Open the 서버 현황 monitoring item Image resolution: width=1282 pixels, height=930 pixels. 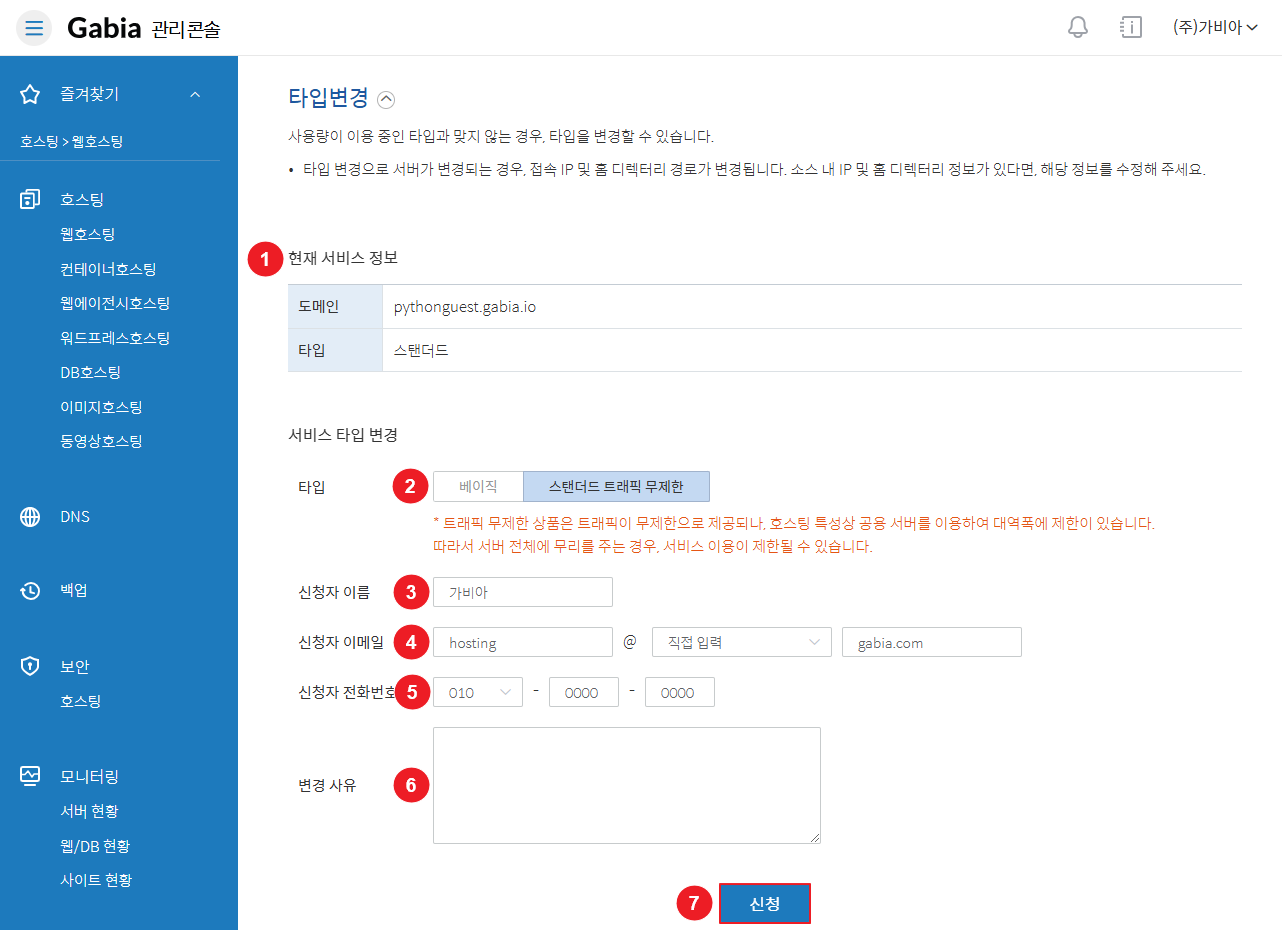(89, 811)
